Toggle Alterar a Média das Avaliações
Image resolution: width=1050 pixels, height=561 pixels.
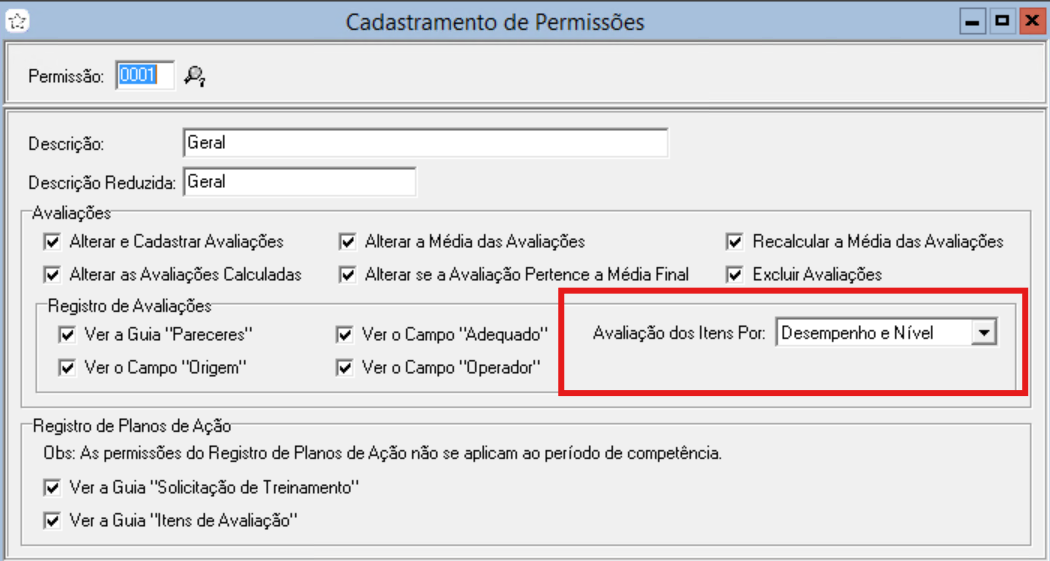[x=348, y=242]
